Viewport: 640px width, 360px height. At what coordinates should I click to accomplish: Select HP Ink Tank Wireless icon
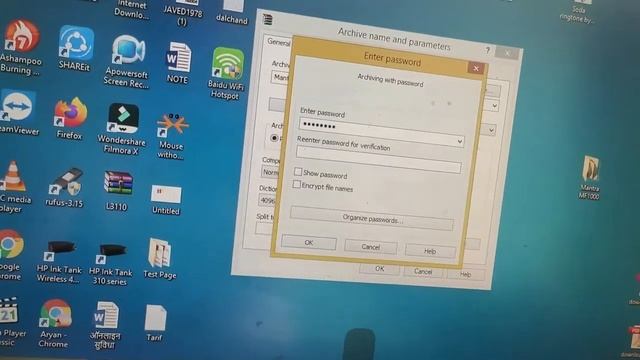coord(59,261)
